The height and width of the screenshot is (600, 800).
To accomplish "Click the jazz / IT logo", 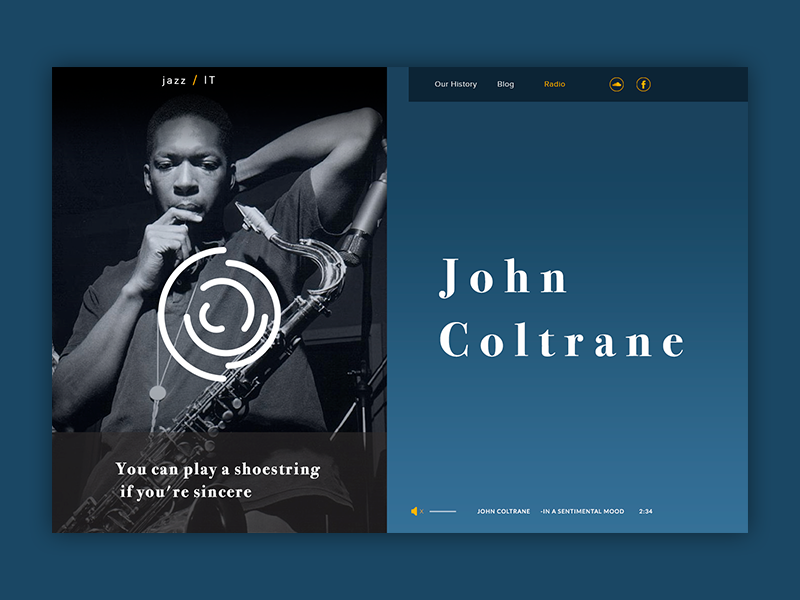I will 189,80.
